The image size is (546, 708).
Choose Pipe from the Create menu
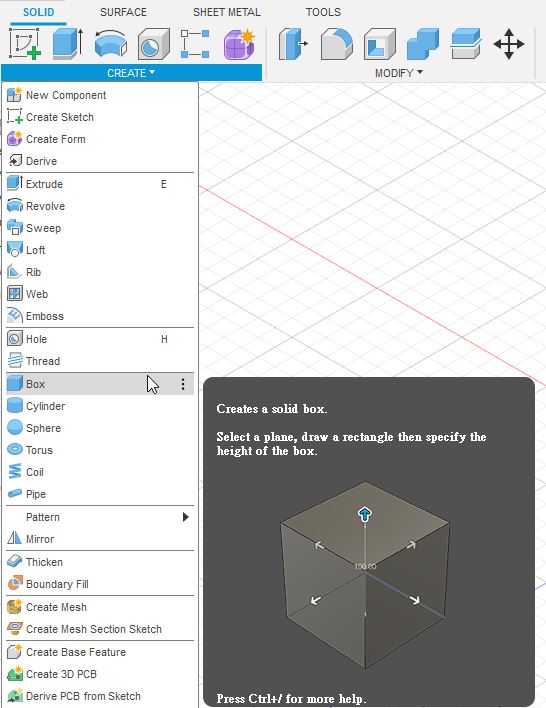pyautogui.click(x=100, y=494)
